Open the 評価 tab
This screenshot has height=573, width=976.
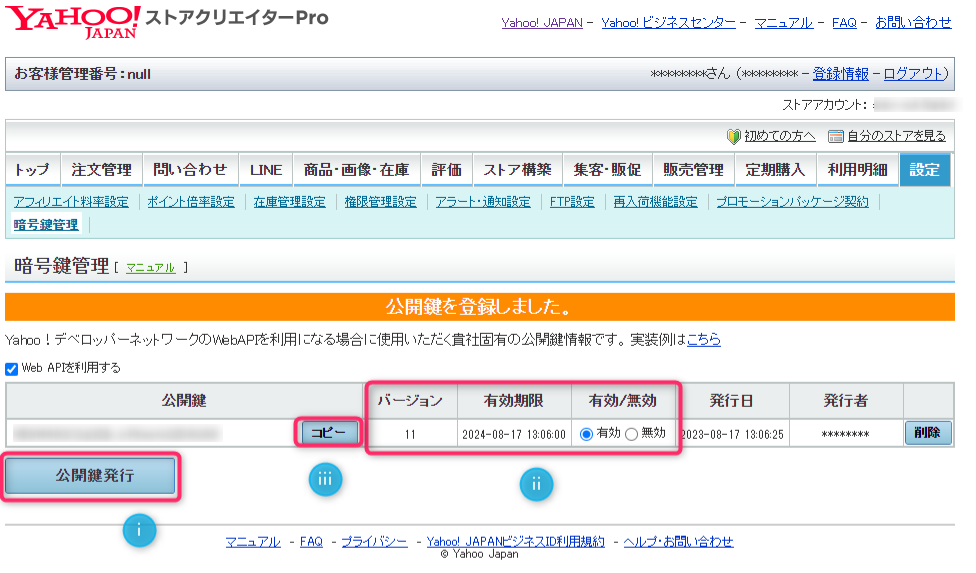[446, 170]
